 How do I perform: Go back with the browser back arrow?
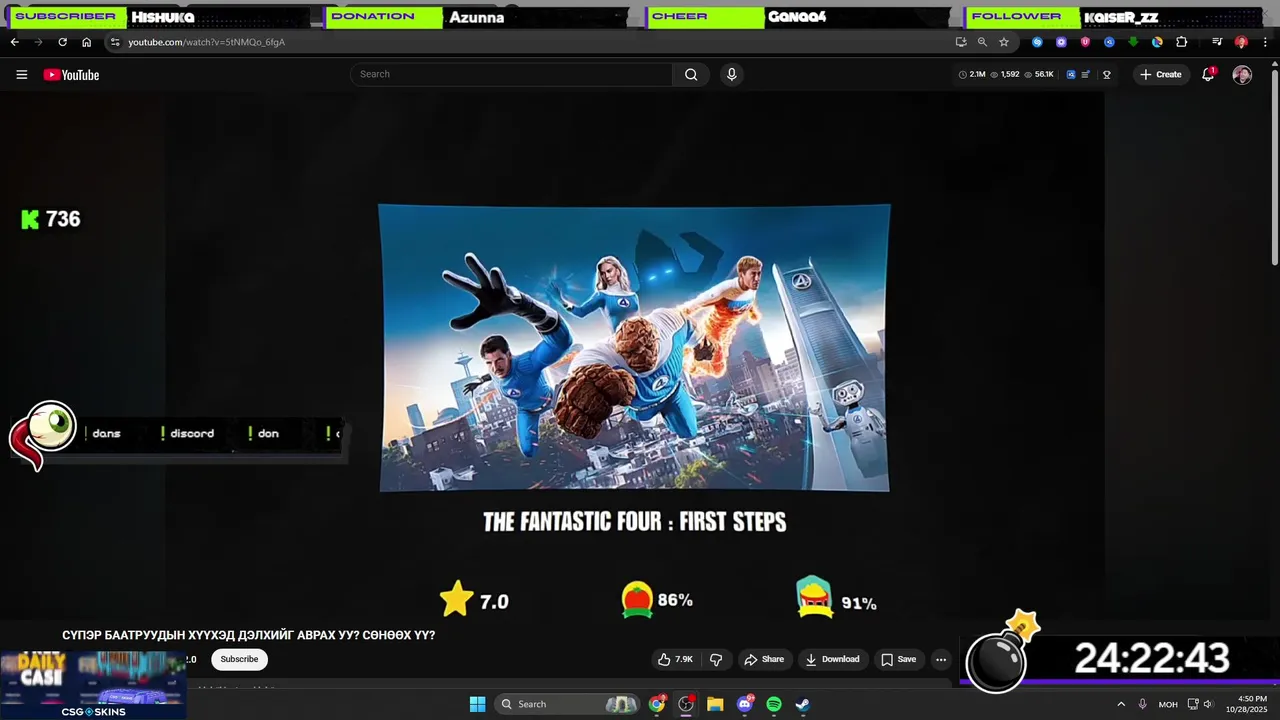[14, 42]
